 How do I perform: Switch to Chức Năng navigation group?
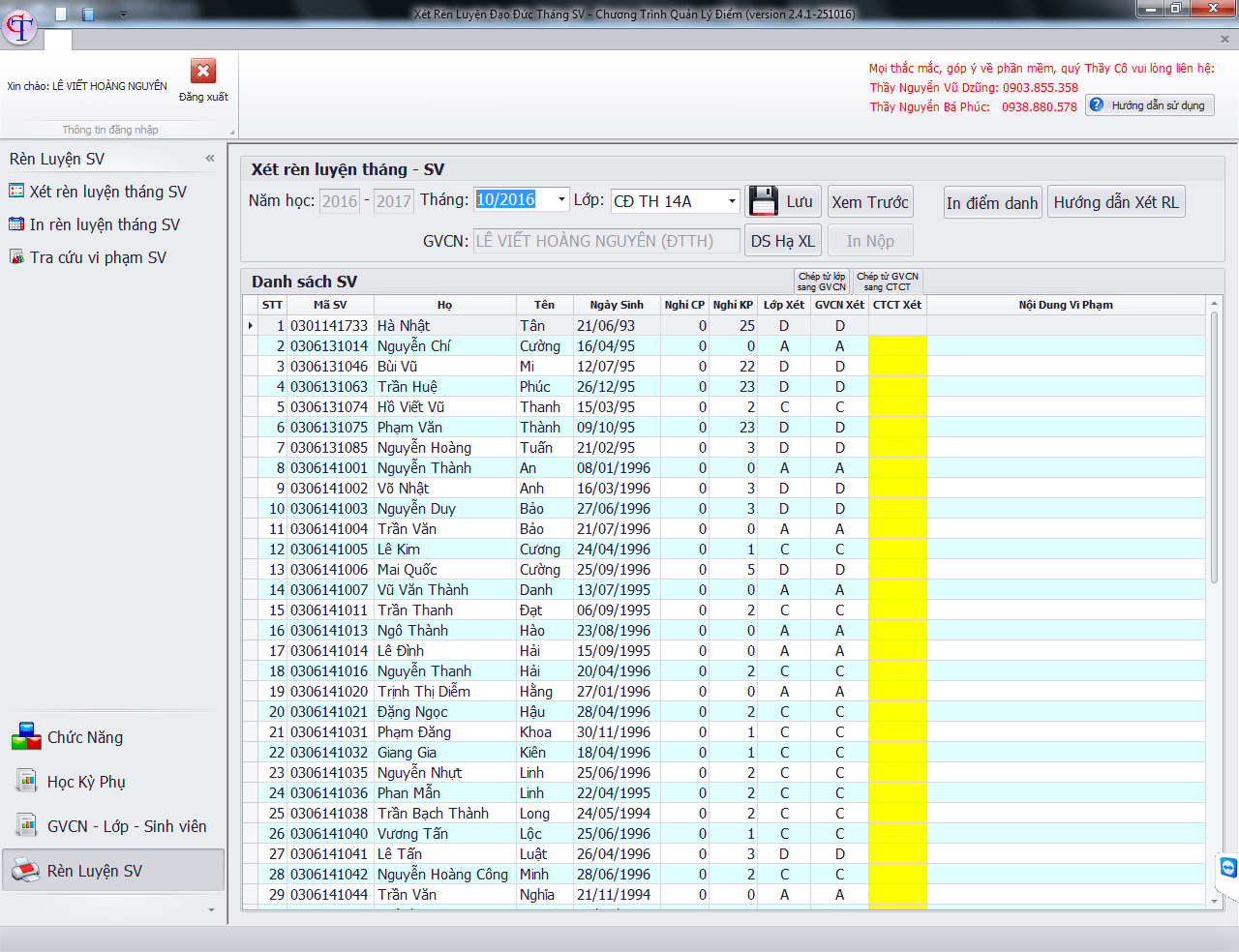tap(113, 737)
